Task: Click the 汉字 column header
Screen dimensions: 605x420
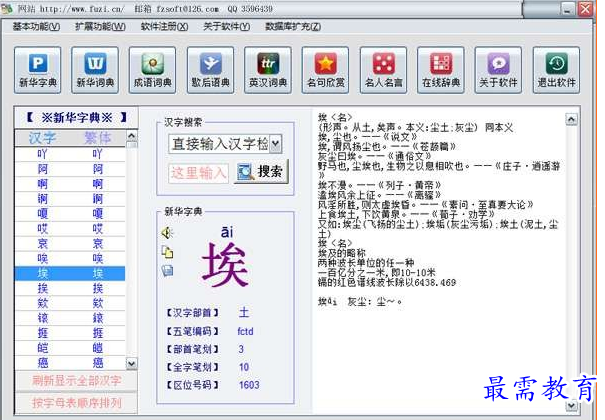Action: [x=42, y=138]
